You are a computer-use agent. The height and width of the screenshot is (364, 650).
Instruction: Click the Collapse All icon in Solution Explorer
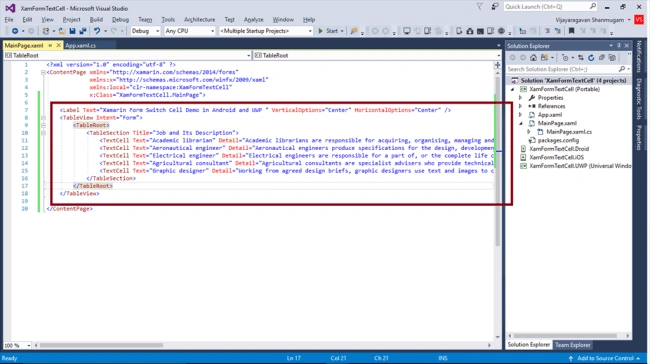pyautogui.click(x=601, y=58)
